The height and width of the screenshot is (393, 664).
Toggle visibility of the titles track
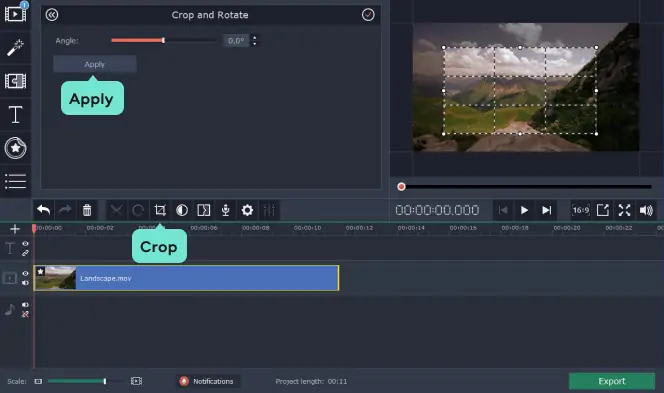click(x=25, y=244)
